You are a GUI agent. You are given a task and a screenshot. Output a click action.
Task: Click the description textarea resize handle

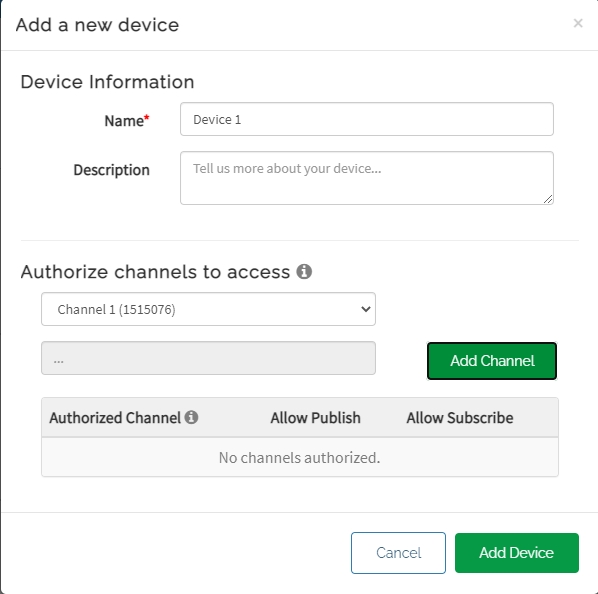[x=548, y=199]
